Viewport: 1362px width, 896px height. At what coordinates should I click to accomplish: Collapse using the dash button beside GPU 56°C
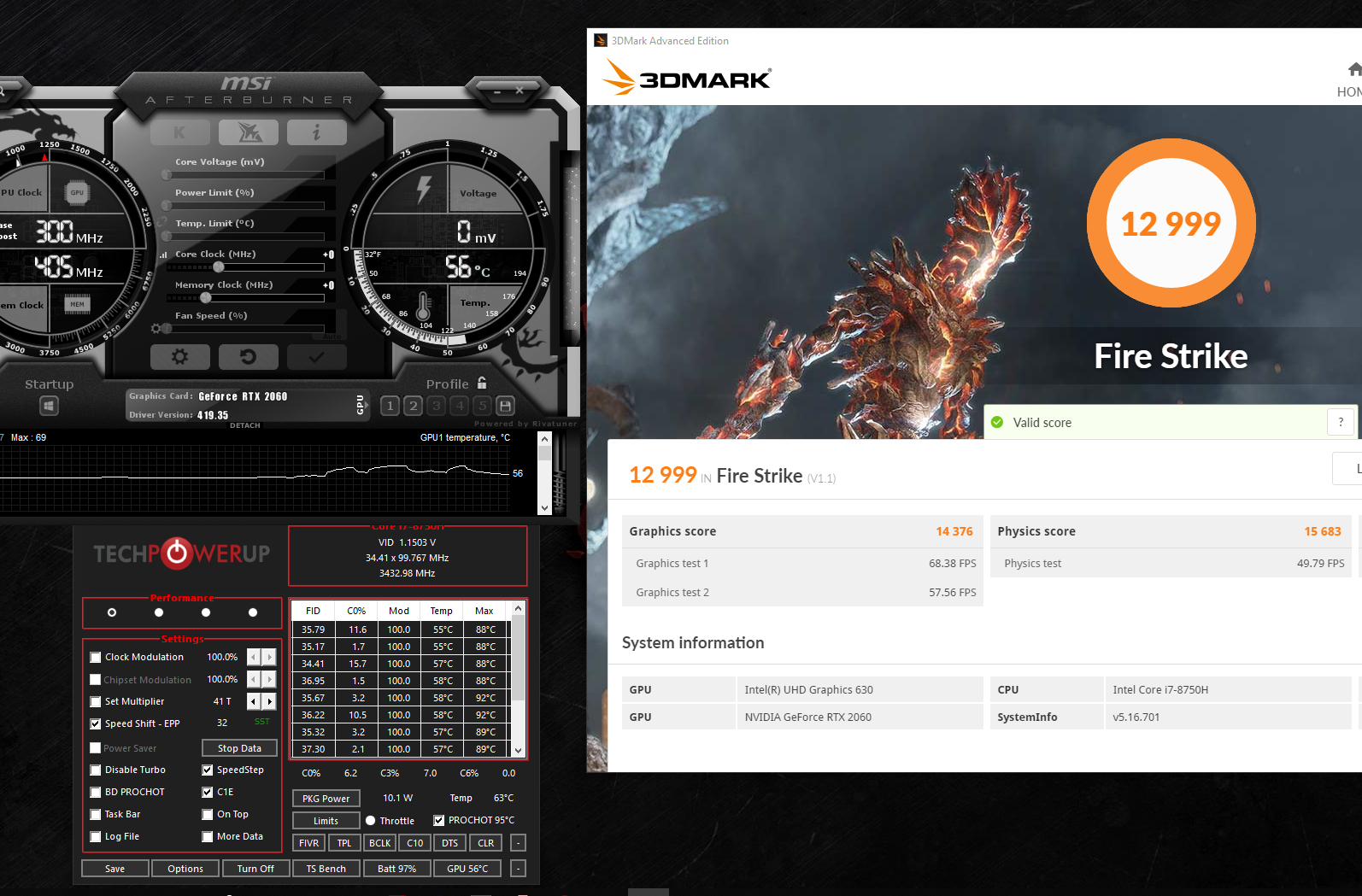518,869
